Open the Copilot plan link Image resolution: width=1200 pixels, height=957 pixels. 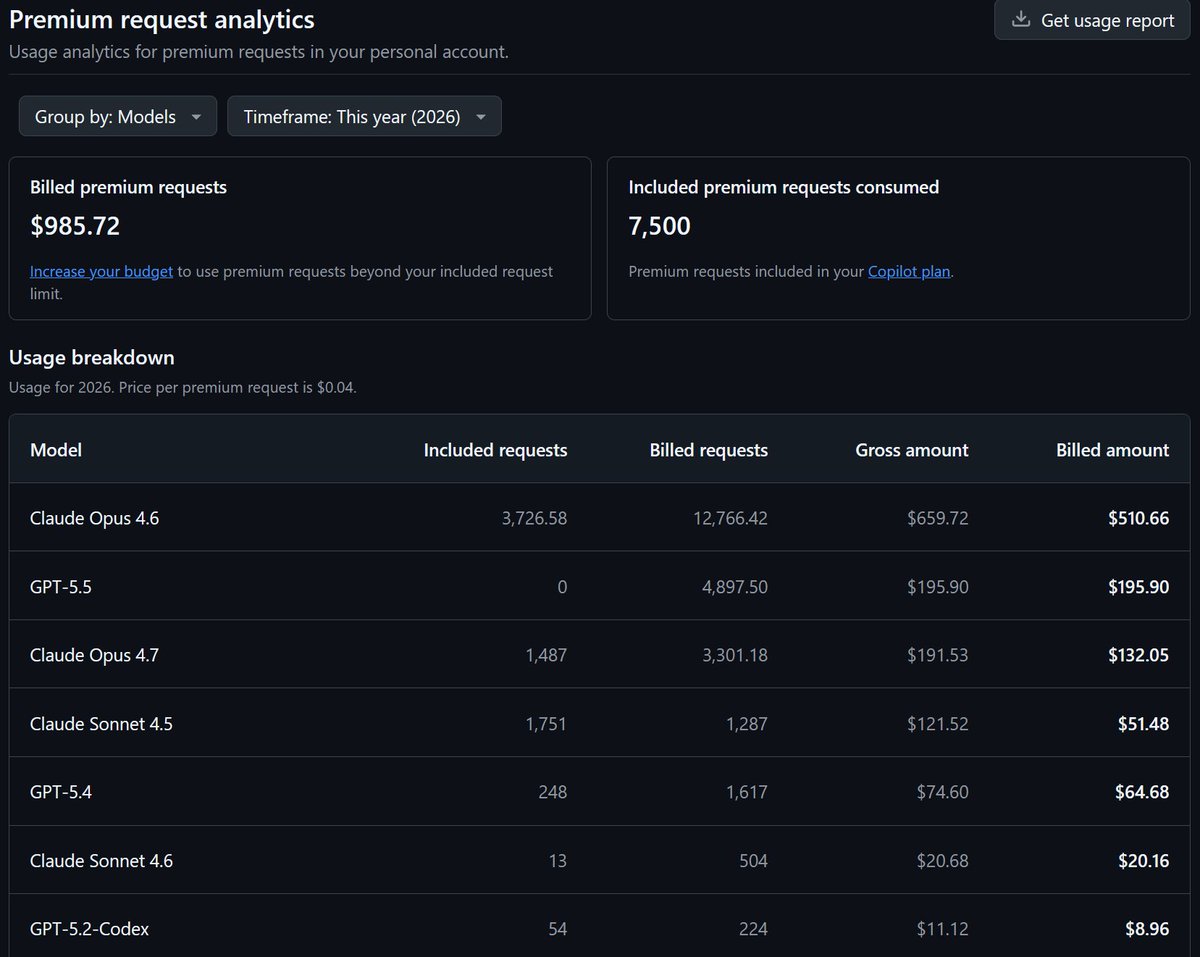click(909, 271)
